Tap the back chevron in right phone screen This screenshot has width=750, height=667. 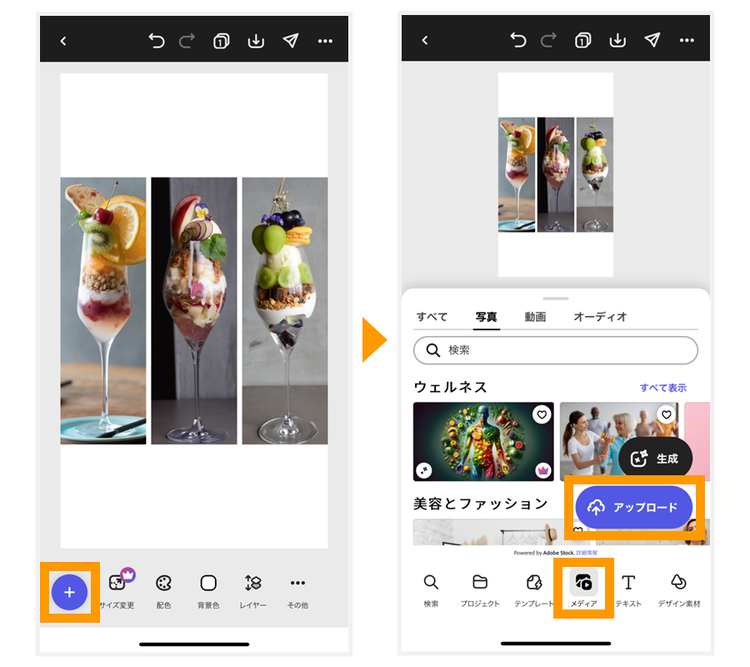[425, 40]
